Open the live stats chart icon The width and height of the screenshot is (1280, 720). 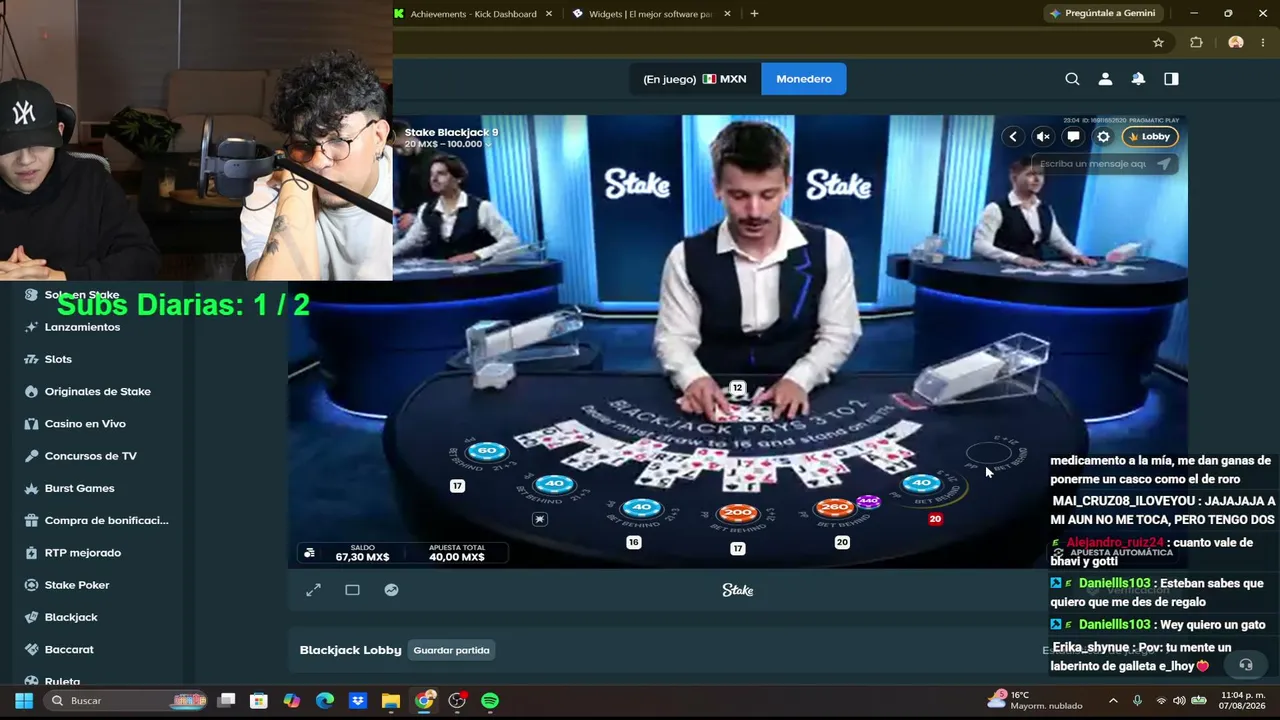[x=391, y=590]
